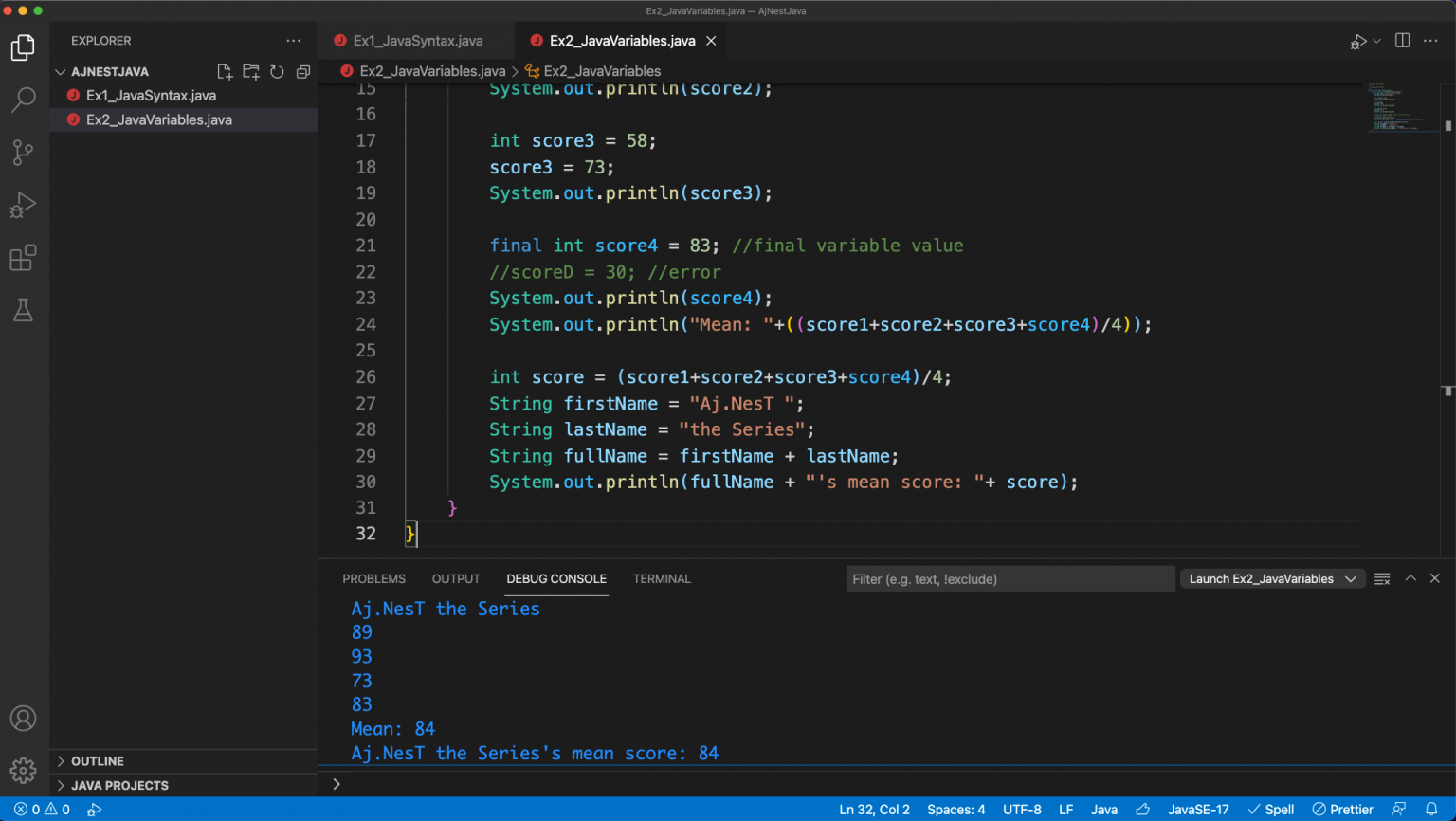Open the Testing flask view
This screenshot has width=1456, height=821.
point(23,310)
